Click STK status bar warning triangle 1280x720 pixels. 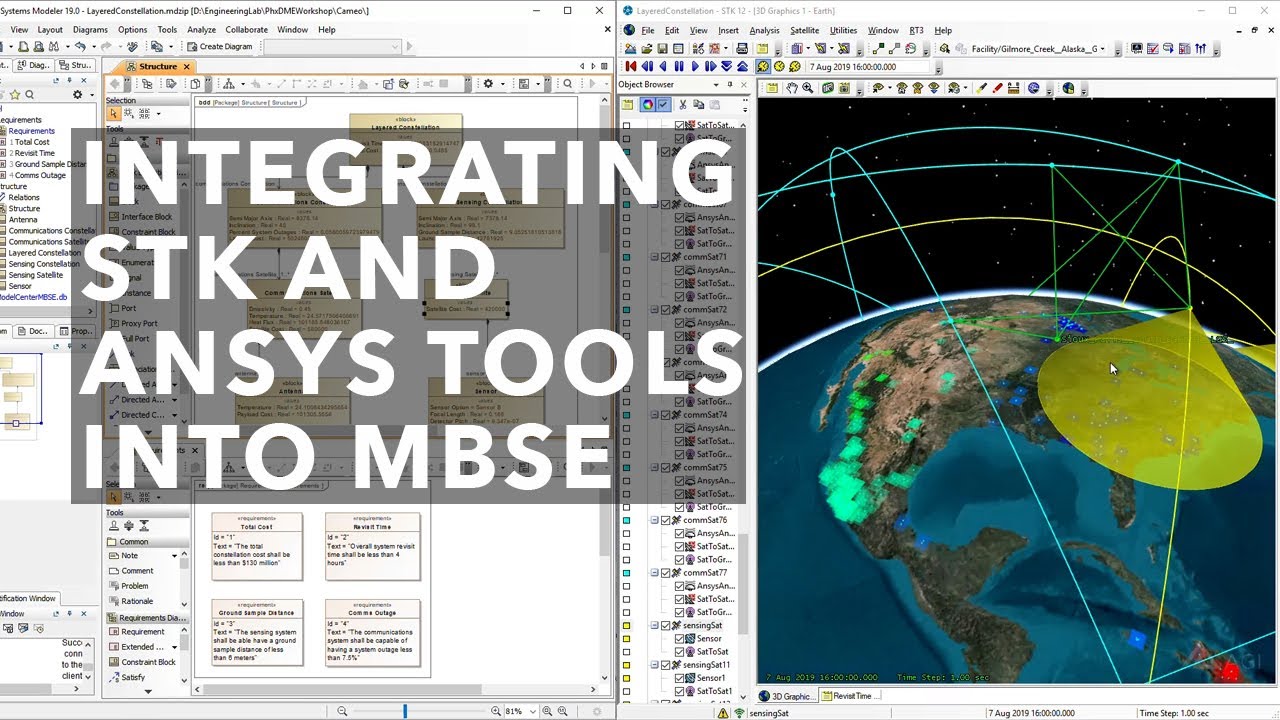pos(723,713)
